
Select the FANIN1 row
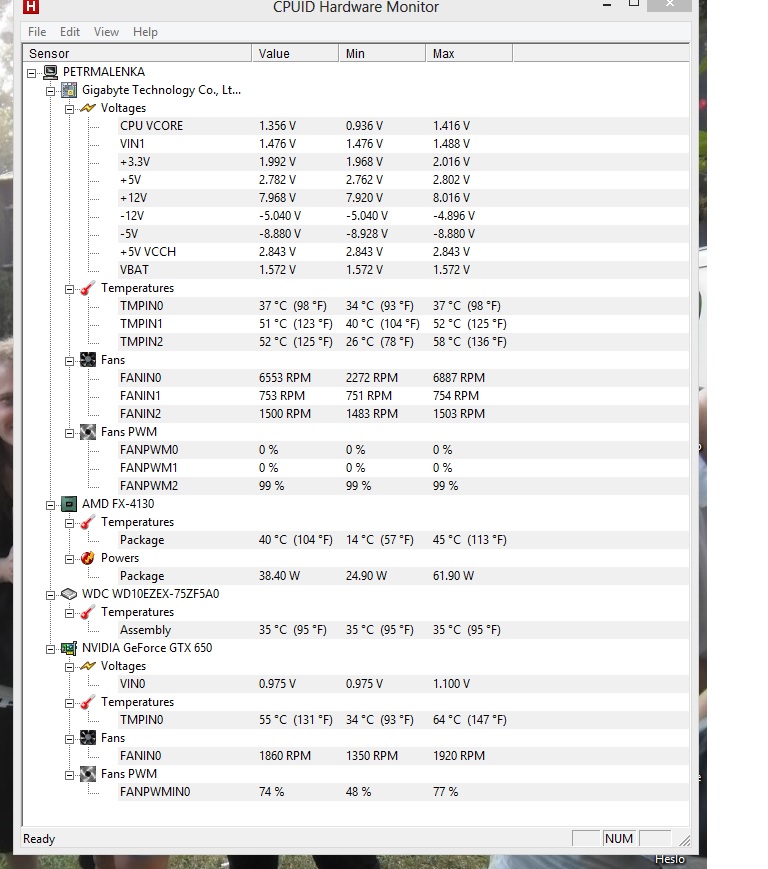coord(403,396)
